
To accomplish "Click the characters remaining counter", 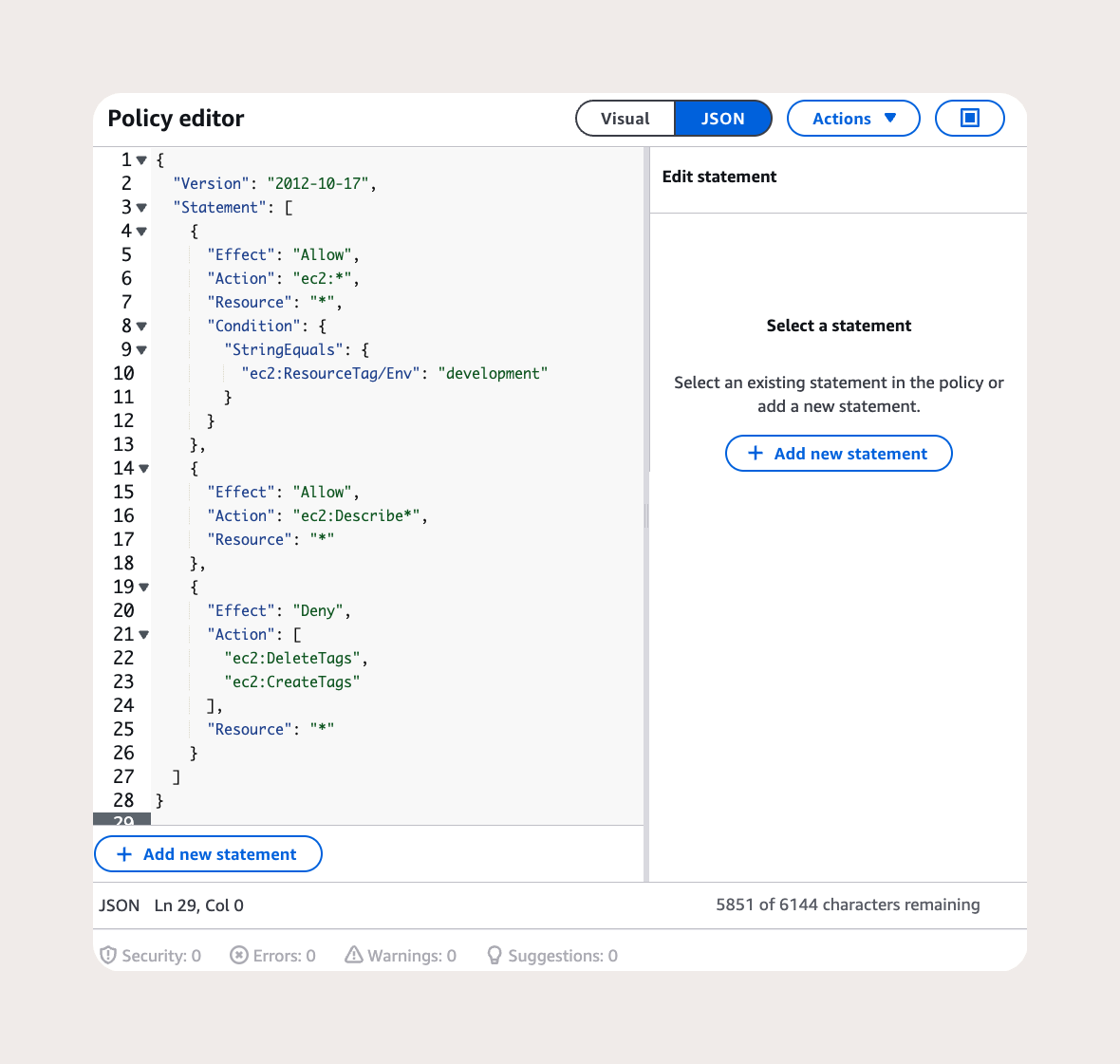I will [848, 905].
